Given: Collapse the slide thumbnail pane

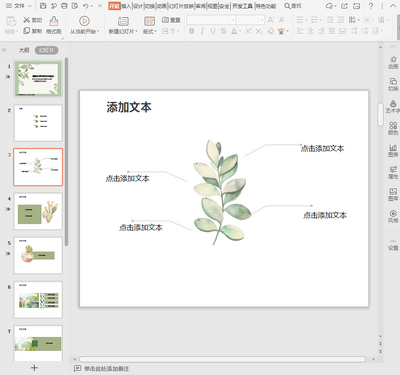Looking at the screenshot, I should 4,50.
